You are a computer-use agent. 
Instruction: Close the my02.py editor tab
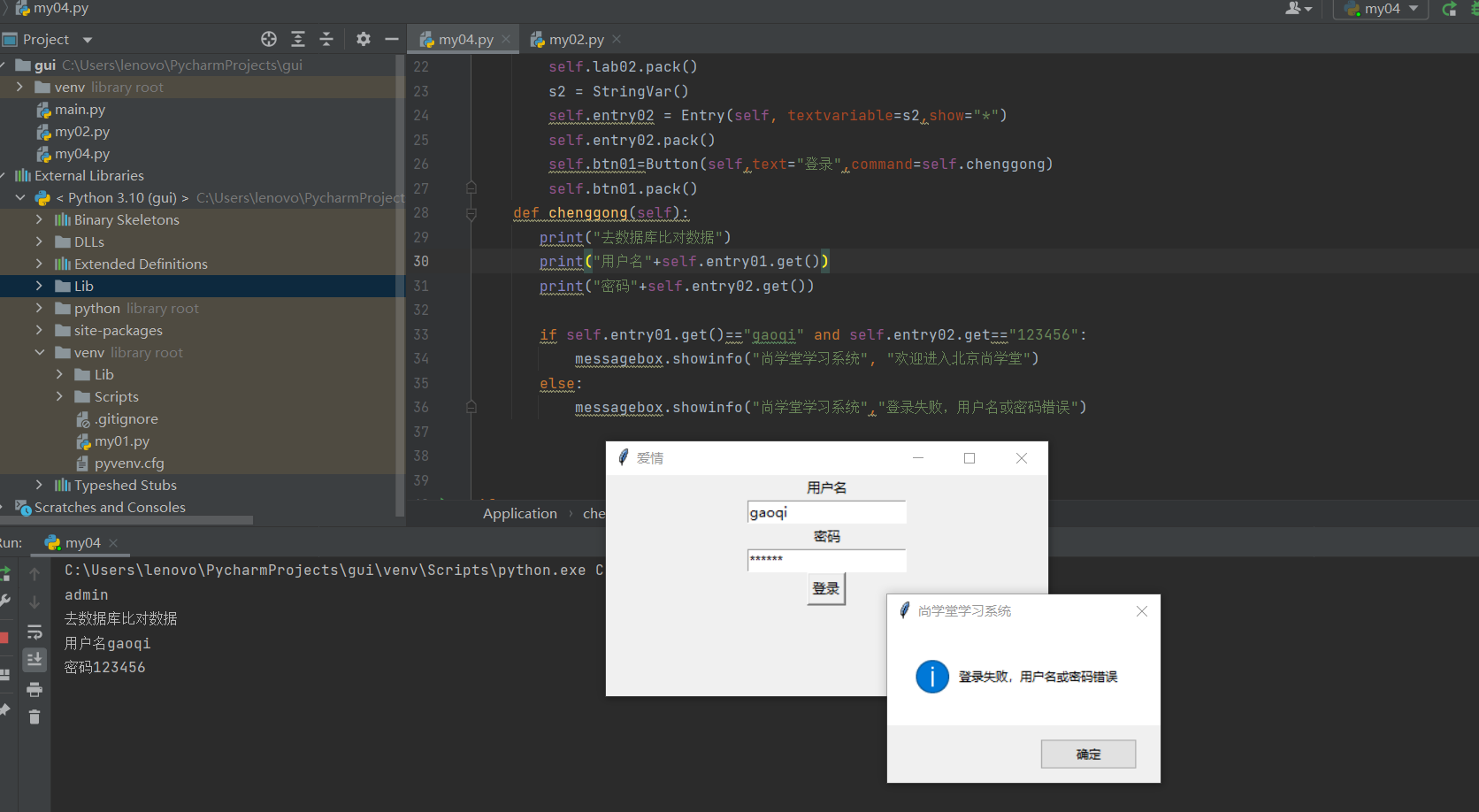pyautogui.click(x=617, y=39)
